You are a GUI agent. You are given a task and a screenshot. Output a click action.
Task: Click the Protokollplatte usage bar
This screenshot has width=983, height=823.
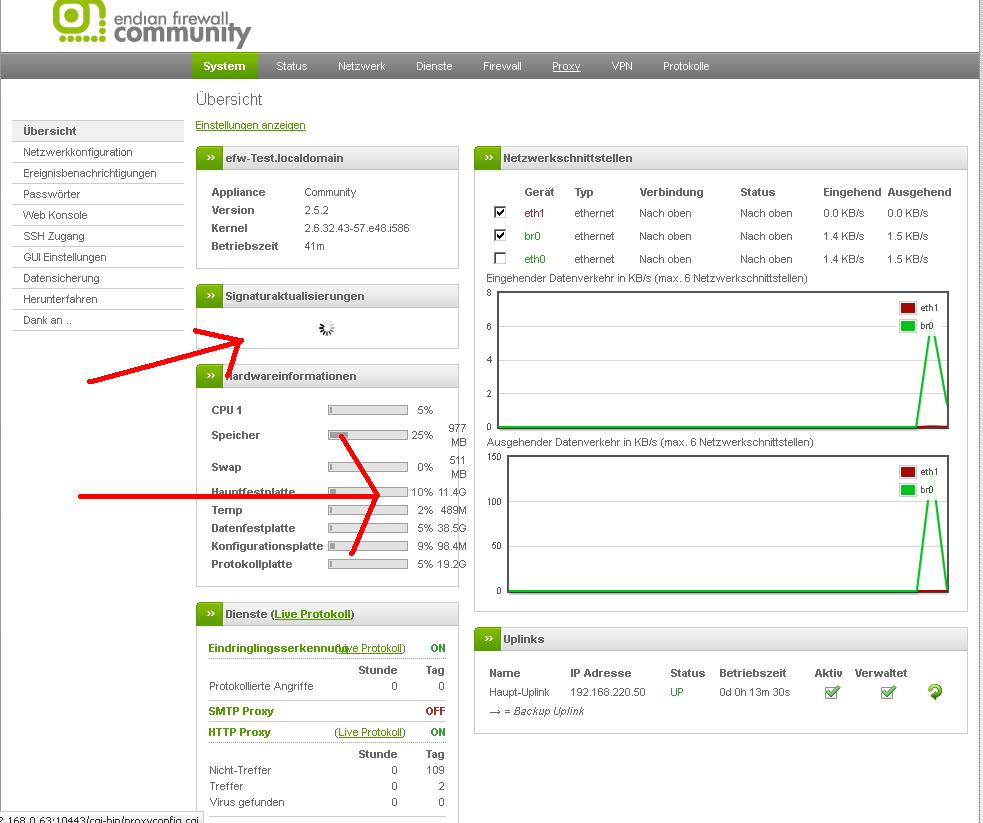pyautogui.click(x=368, y=564)
